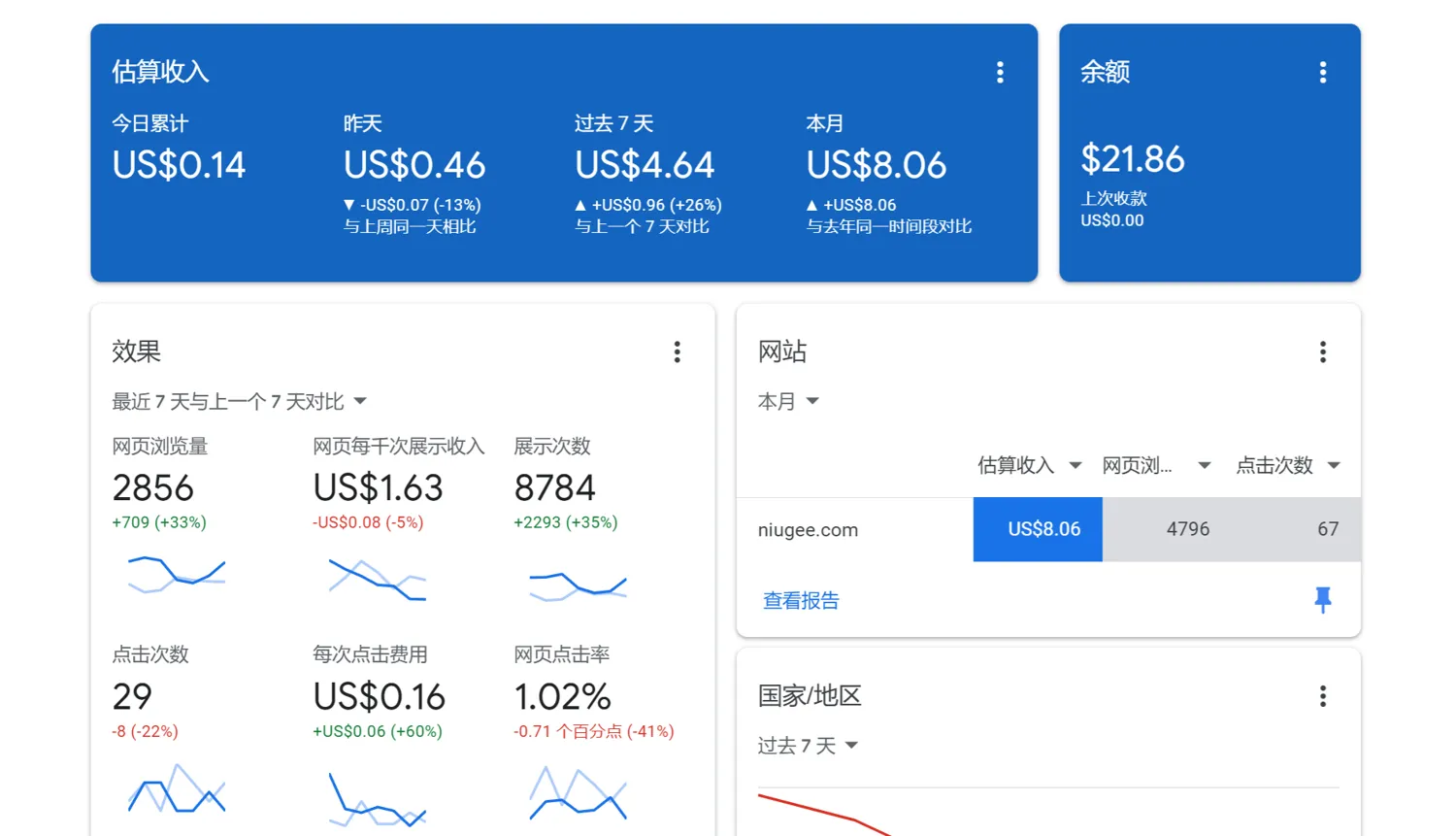The image size is (1456, 836).
Task: Click the 估算收入 card title
Action: pos(160,72)
